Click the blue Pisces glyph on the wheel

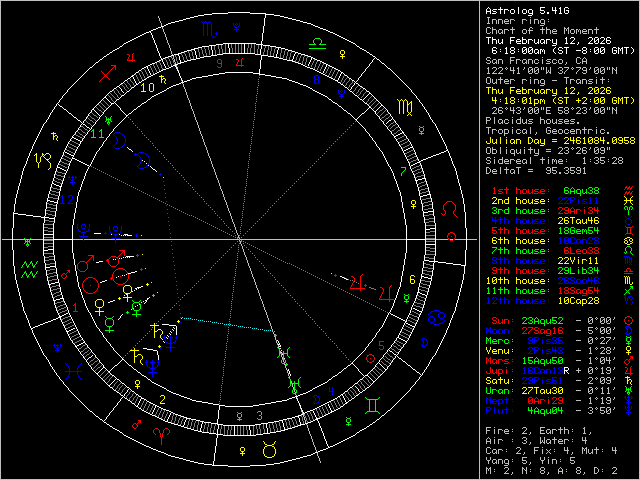(x=71, y=370)
